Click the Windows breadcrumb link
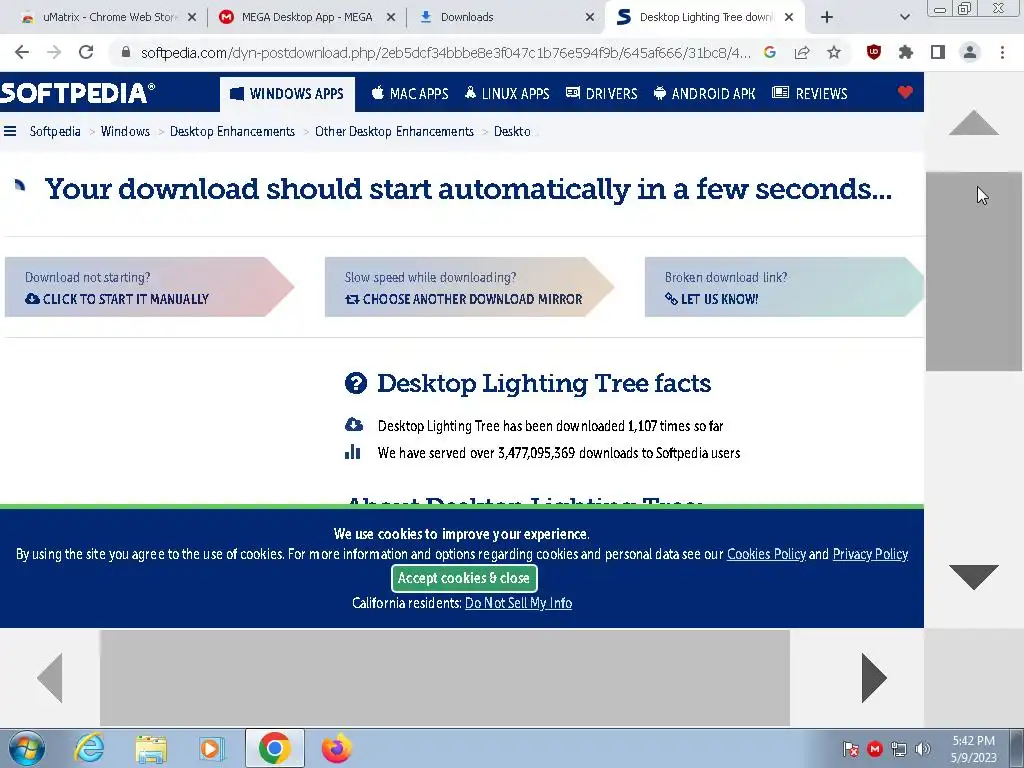Screen dimensions: 1024x768 [125, 131]
